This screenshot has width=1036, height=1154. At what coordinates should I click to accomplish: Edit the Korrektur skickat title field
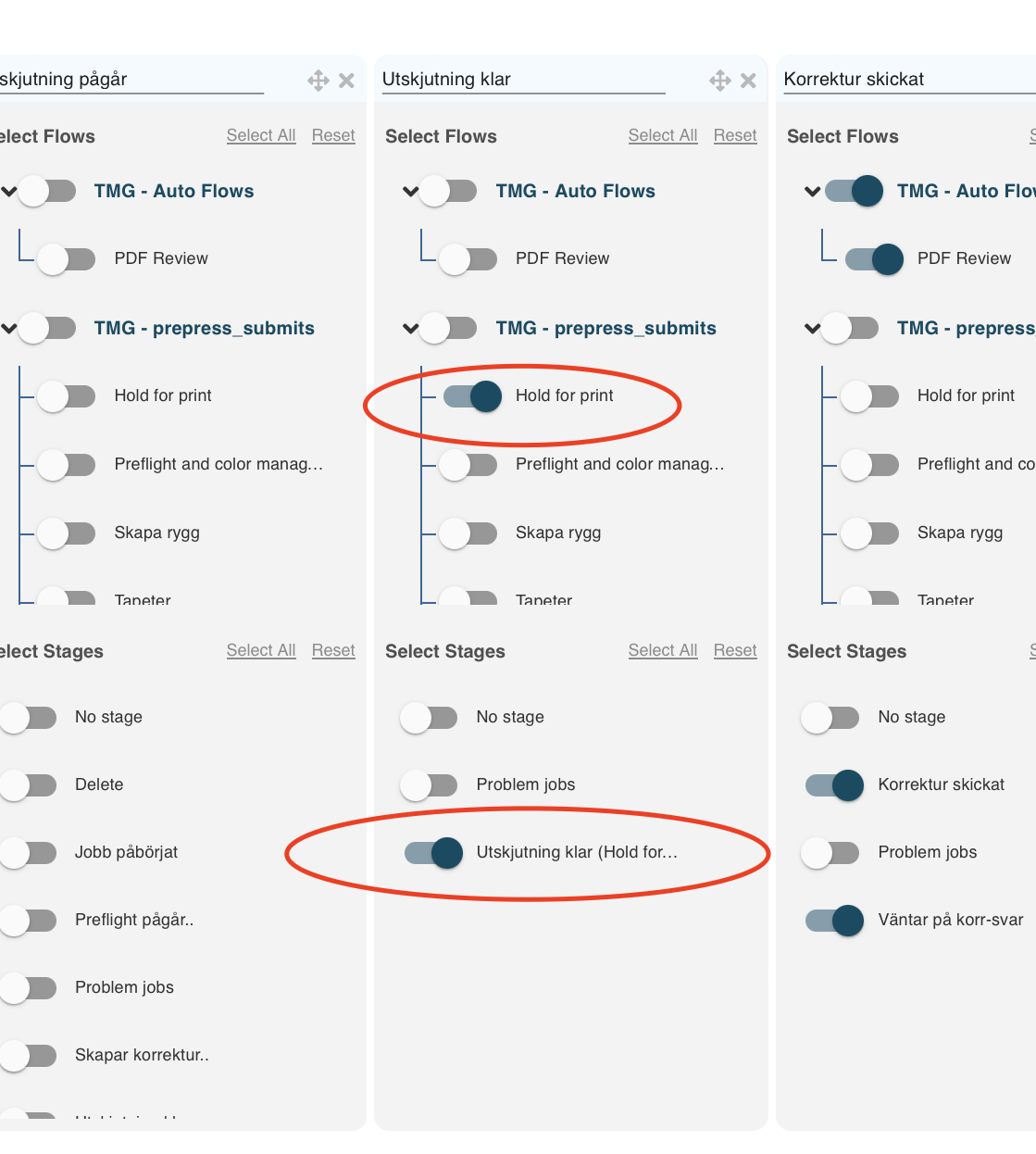click(x=909, y=80)
